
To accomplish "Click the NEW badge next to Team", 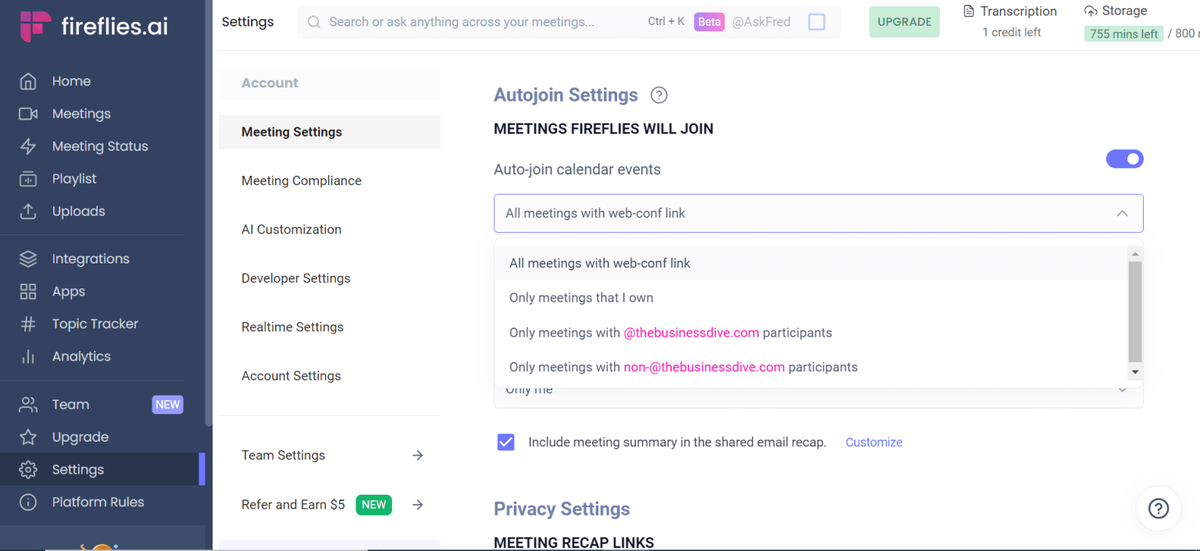I will tap(167, 405).
